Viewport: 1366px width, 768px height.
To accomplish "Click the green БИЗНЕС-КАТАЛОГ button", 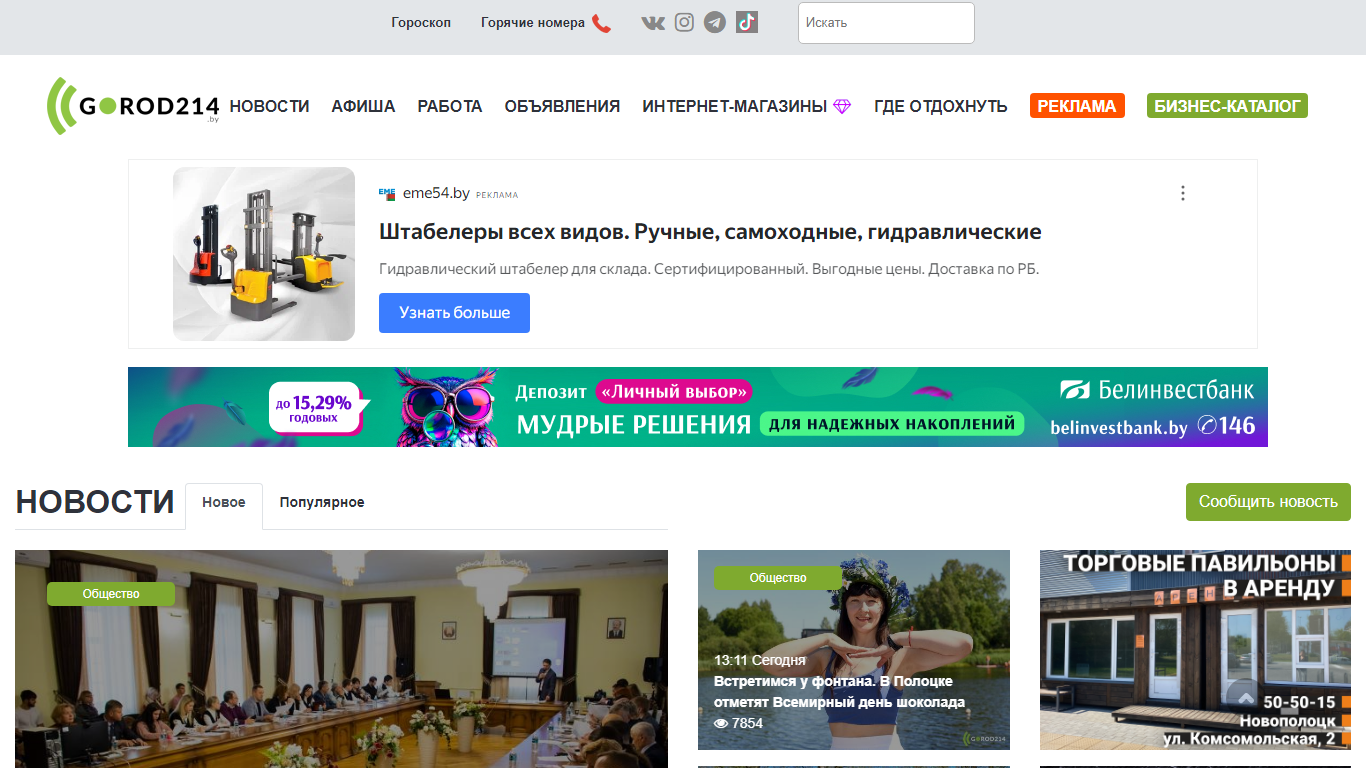I will (1227, 106).
